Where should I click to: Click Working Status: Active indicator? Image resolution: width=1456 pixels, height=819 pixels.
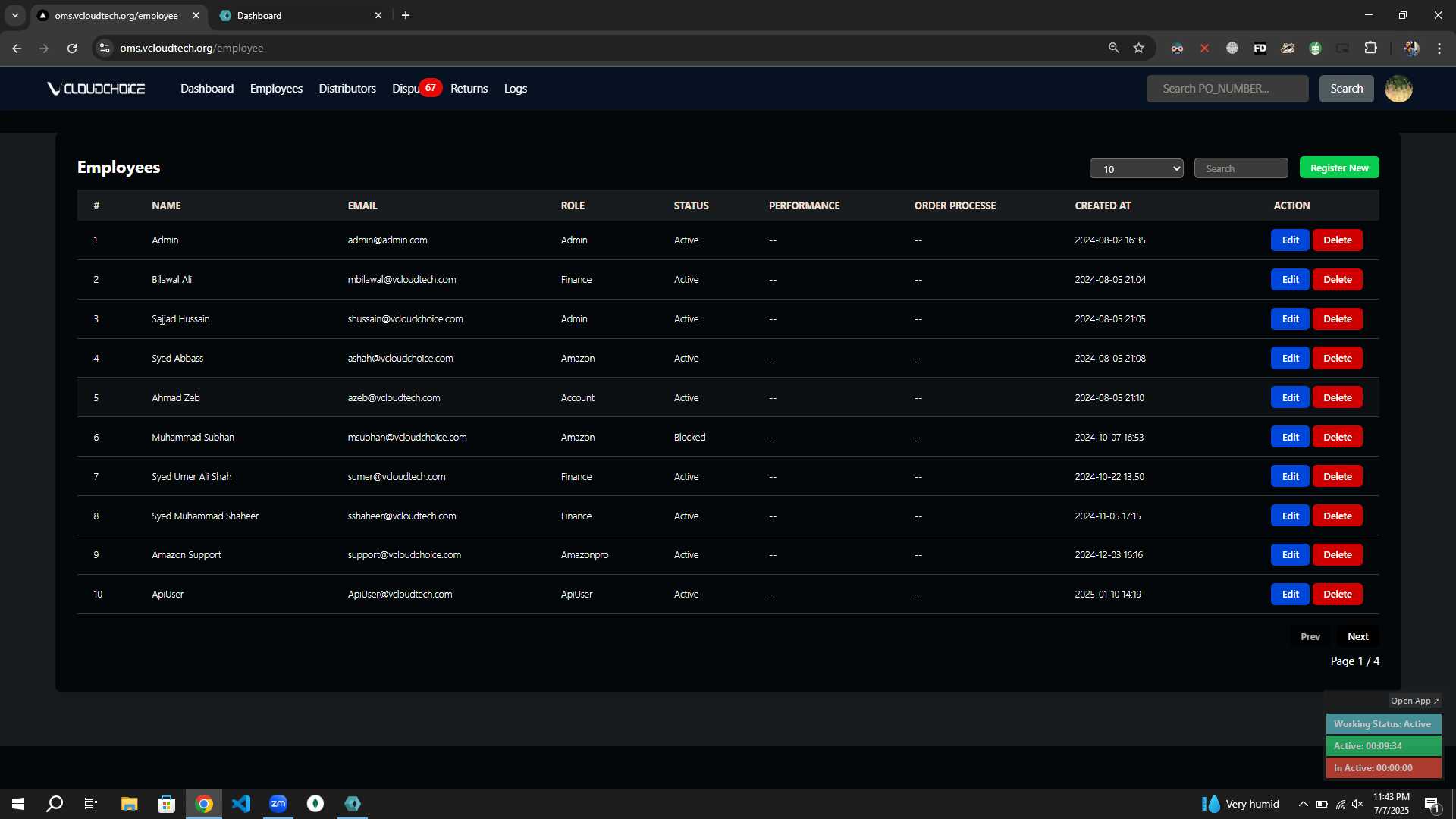coord(1382,724)
